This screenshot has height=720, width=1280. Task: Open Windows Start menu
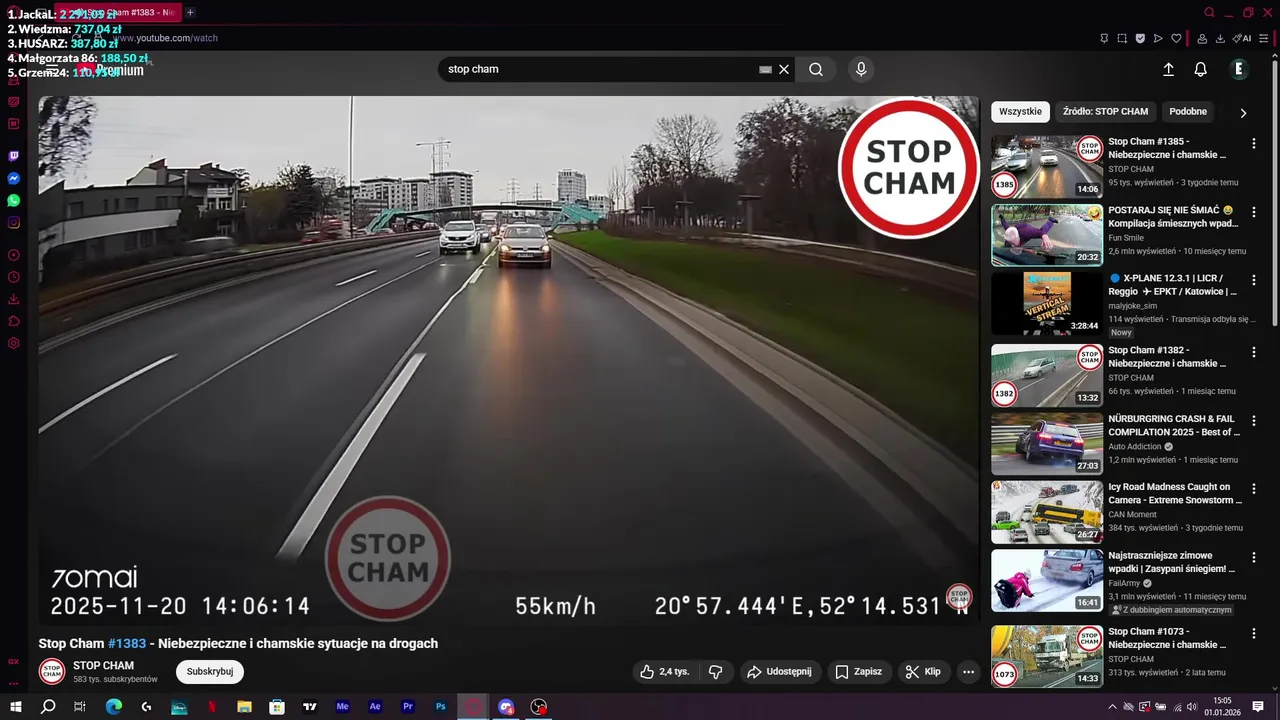14,707
